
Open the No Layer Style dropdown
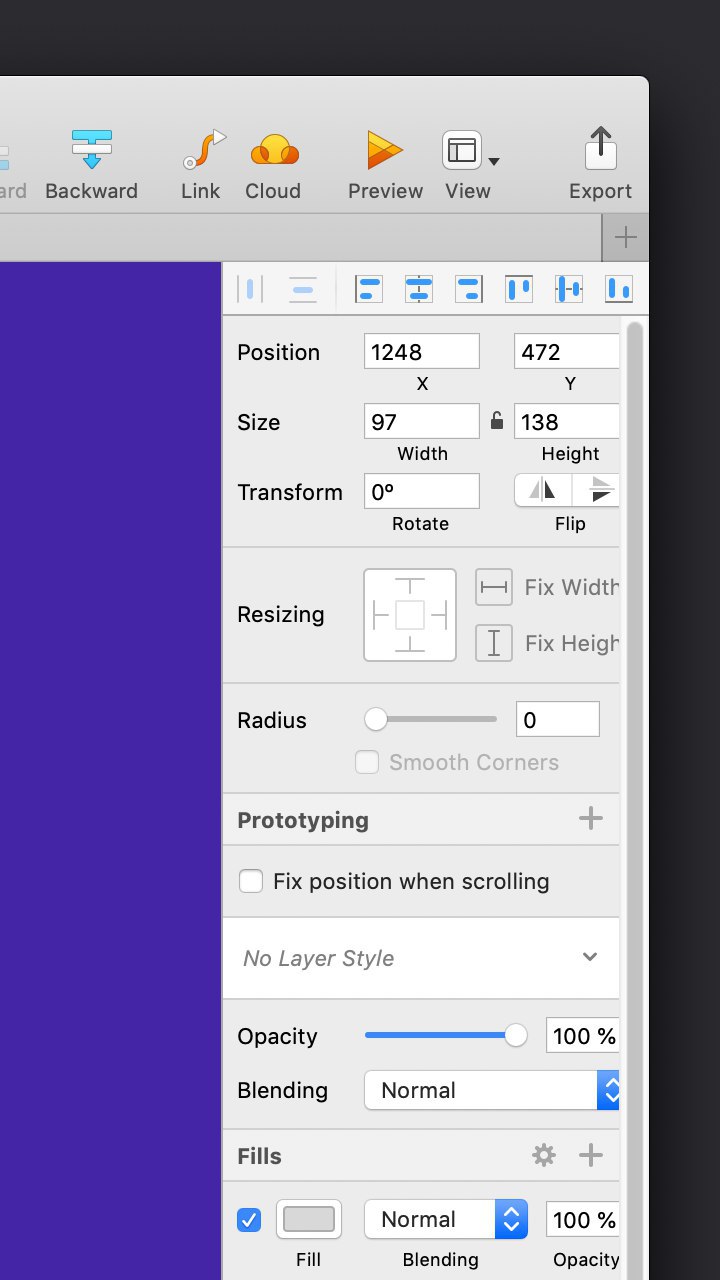[x=421, y=958]
